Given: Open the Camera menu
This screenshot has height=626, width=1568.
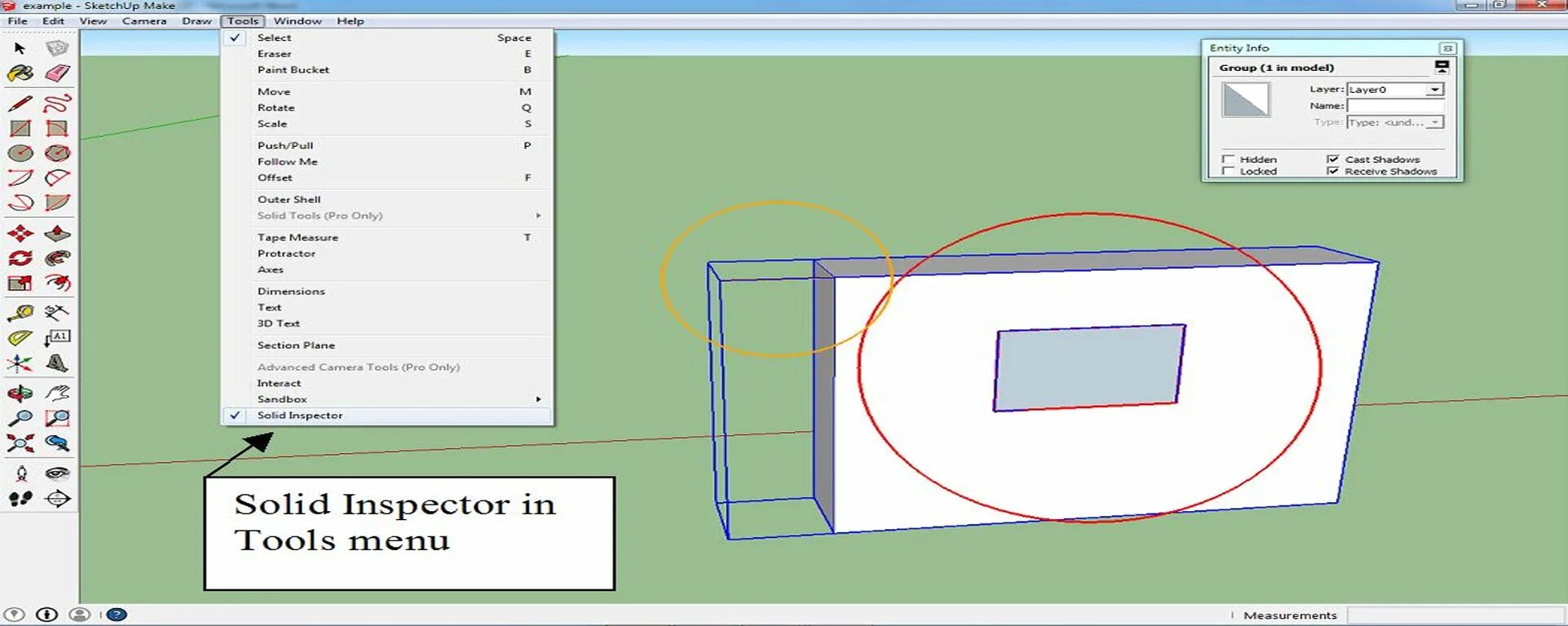Looking at the screenshot, I should [x=144, y=21].
